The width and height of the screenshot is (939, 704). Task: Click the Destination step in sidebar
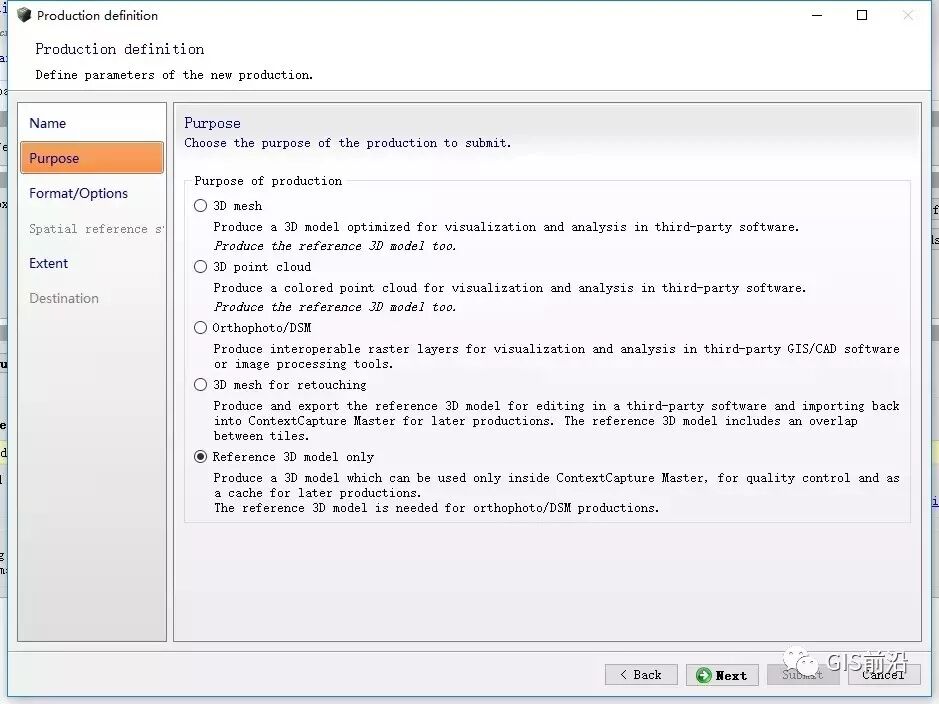(x=92, y=298)
